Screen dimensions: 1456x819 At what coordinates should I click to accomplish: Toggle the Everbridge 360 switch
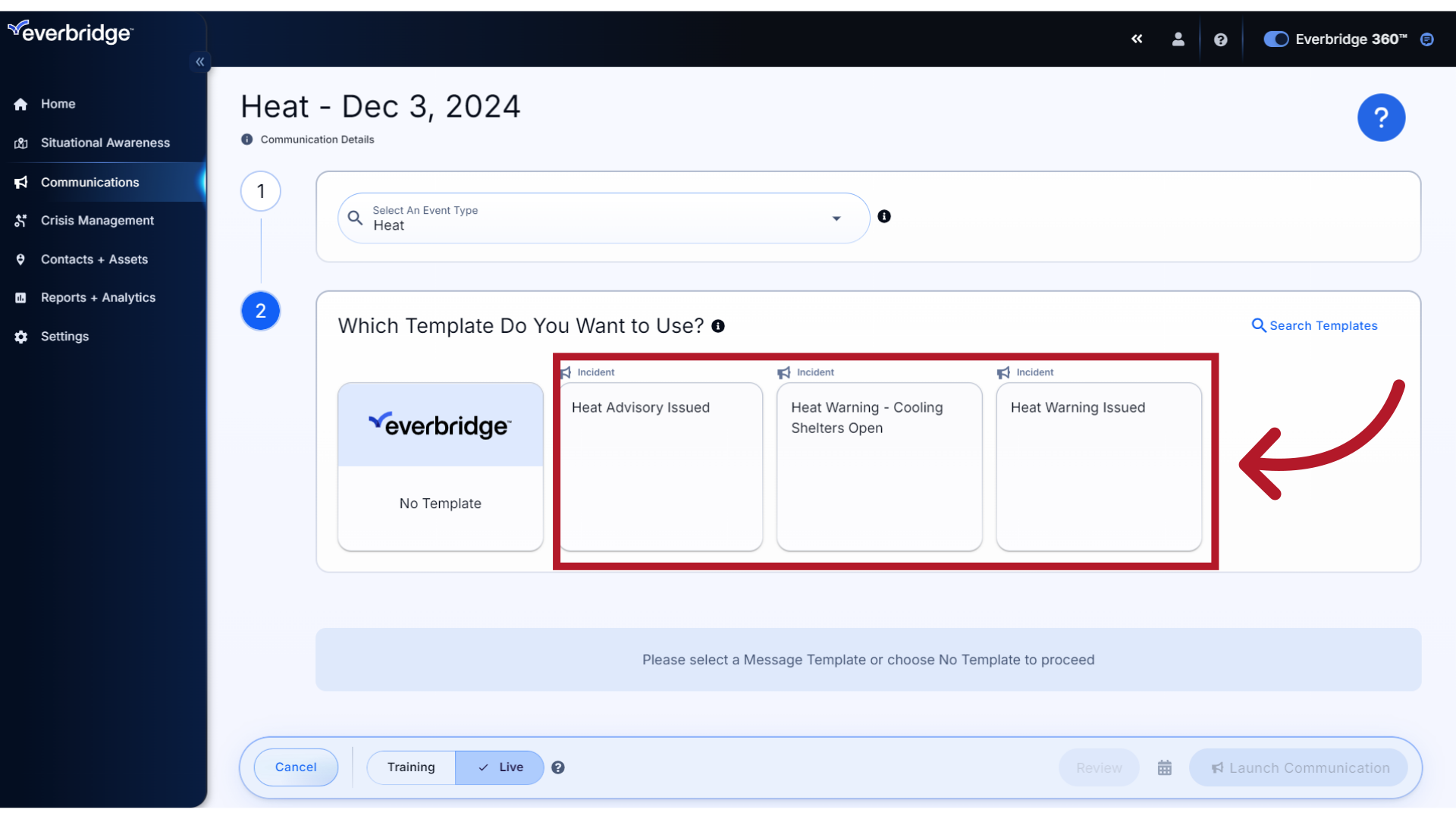pyautogui.click(x=1276, y=39)
